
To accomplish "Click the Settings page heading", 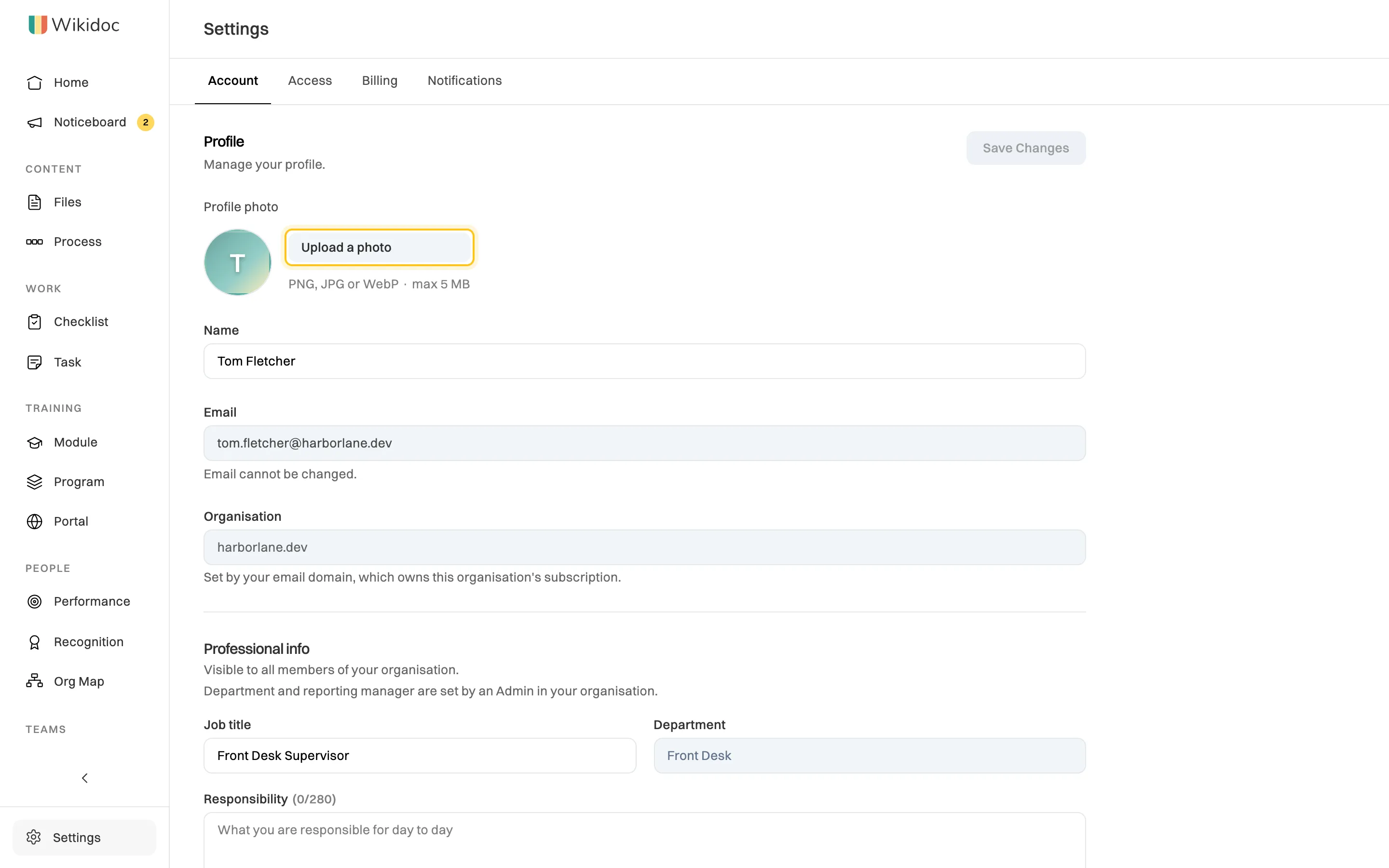I will pos(236,29).
